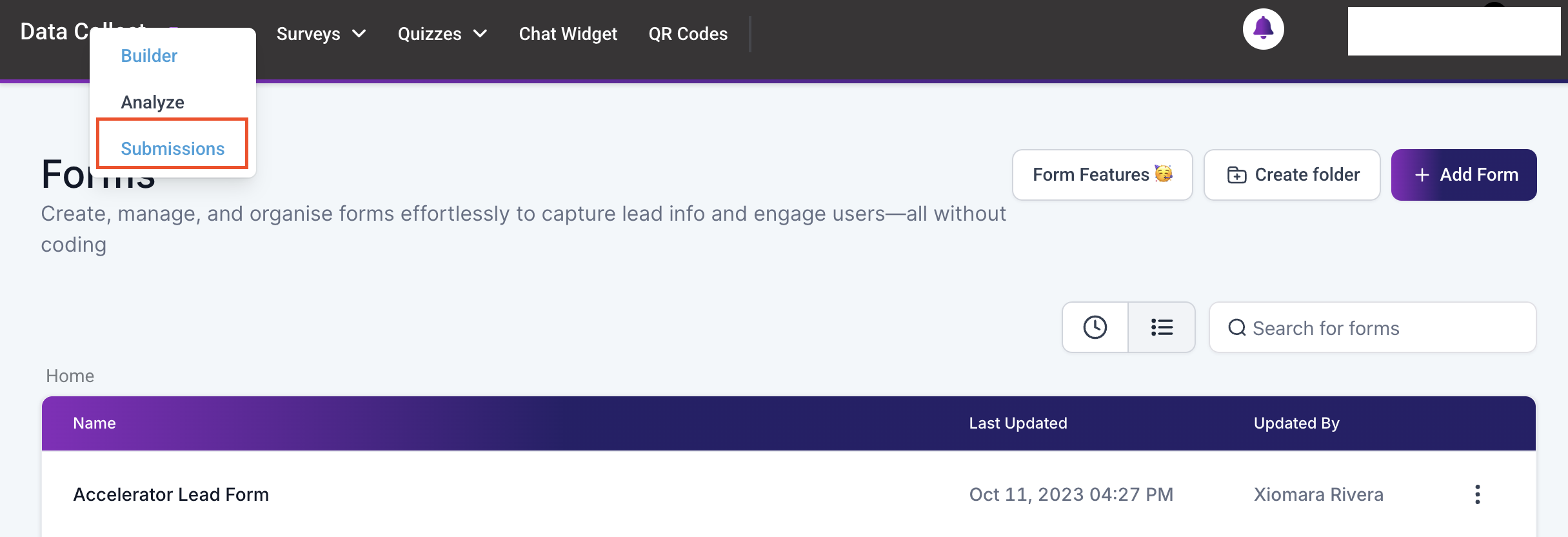Sort by the Last Updated column header
1568x537 pixels.
pos(1018,423)
